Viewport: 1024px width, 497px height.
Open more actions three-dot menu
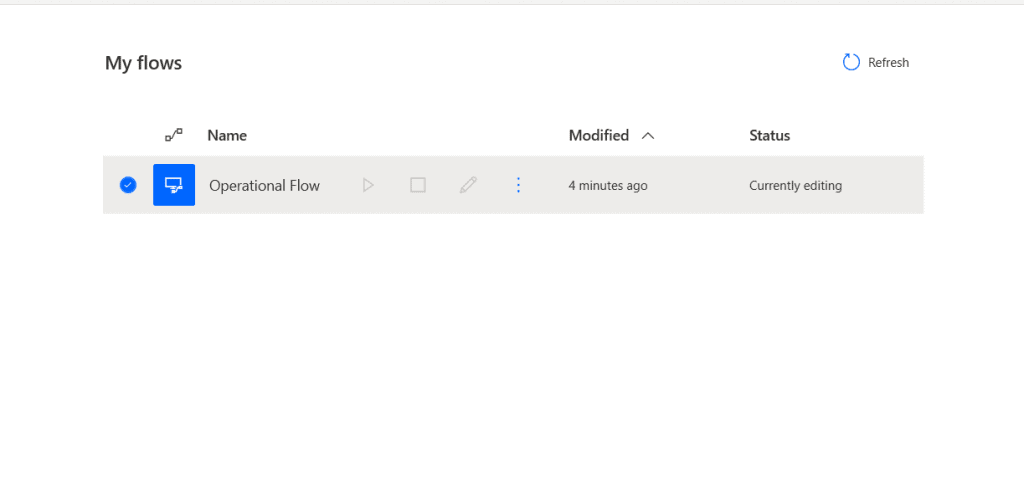tap(518, 185)
